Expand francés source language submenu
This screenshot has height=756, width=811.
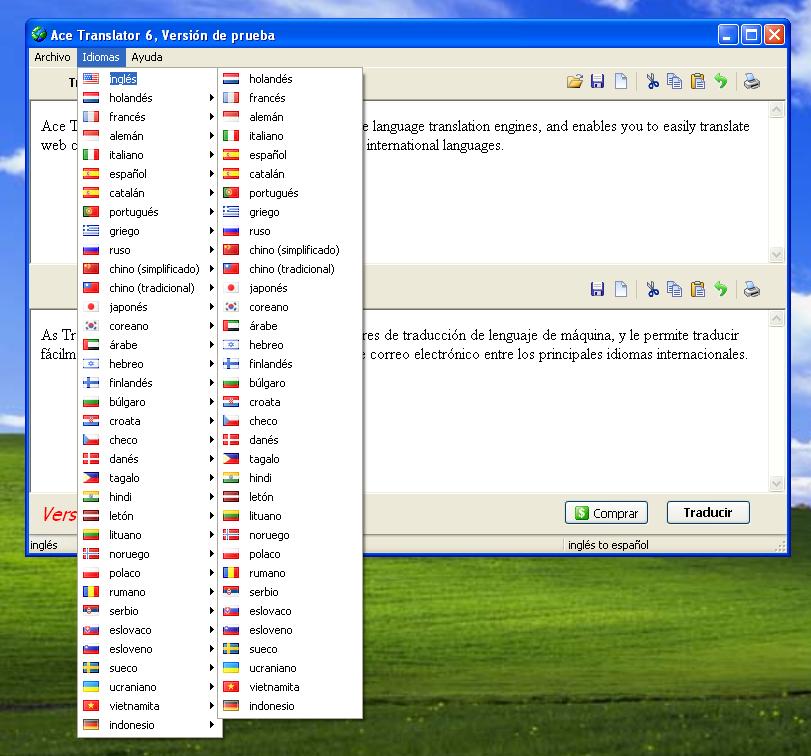point(149,117)
